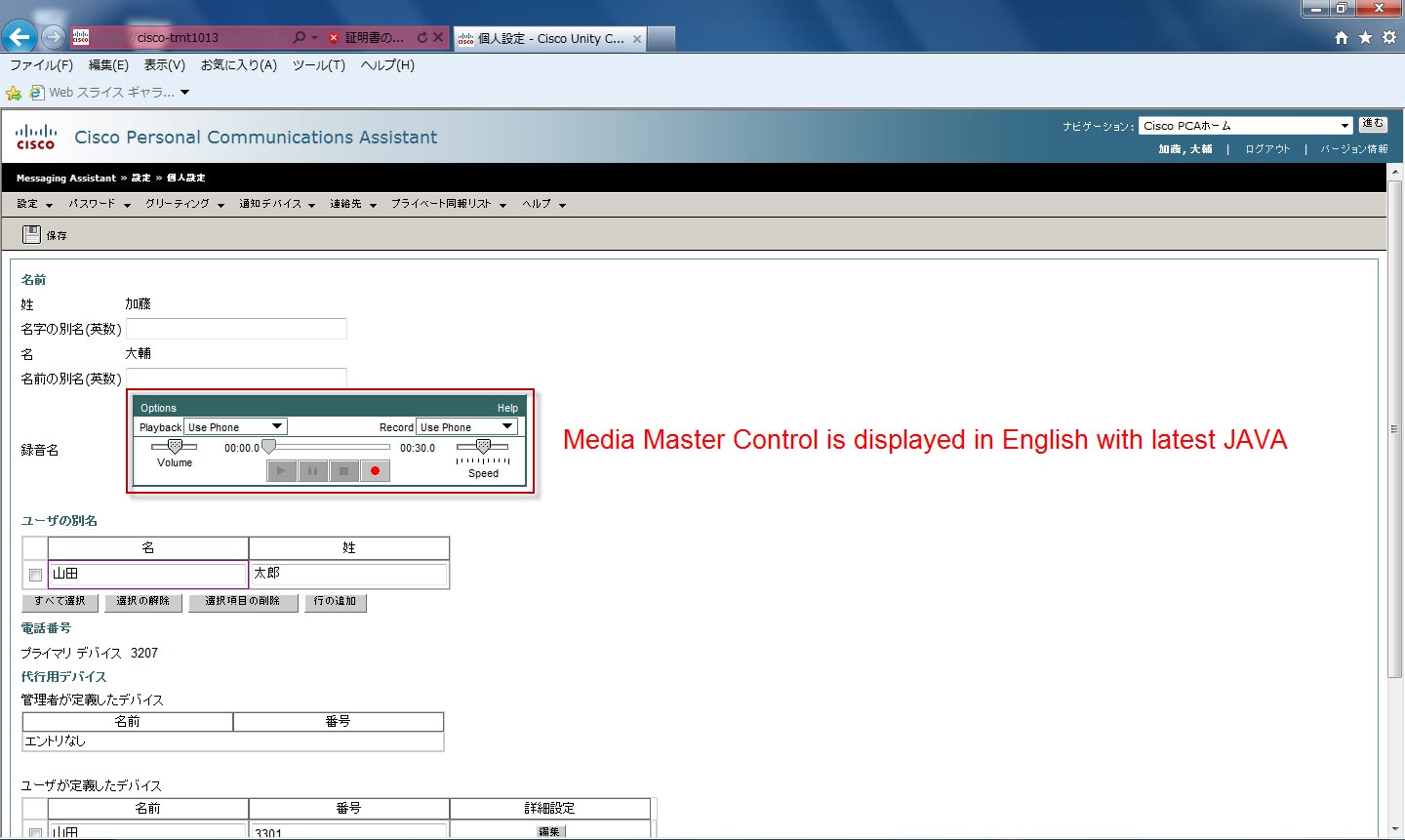This screenshot has width=1405, height=840.
Task: Open Help in the Media Master bar
Action: point(507,408)
